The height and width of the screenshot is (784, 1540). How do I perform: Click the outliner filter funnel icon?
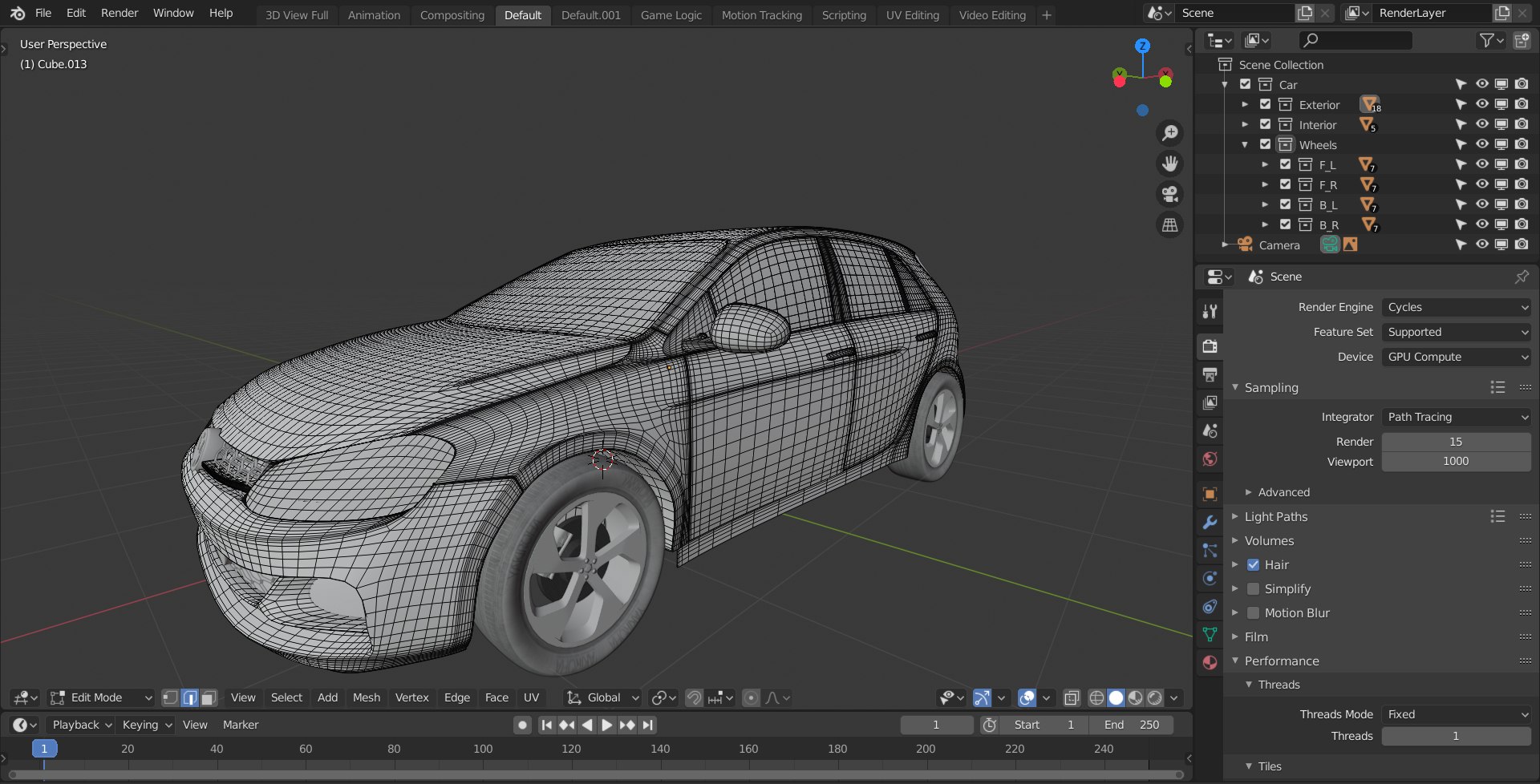coord(1486,40)
